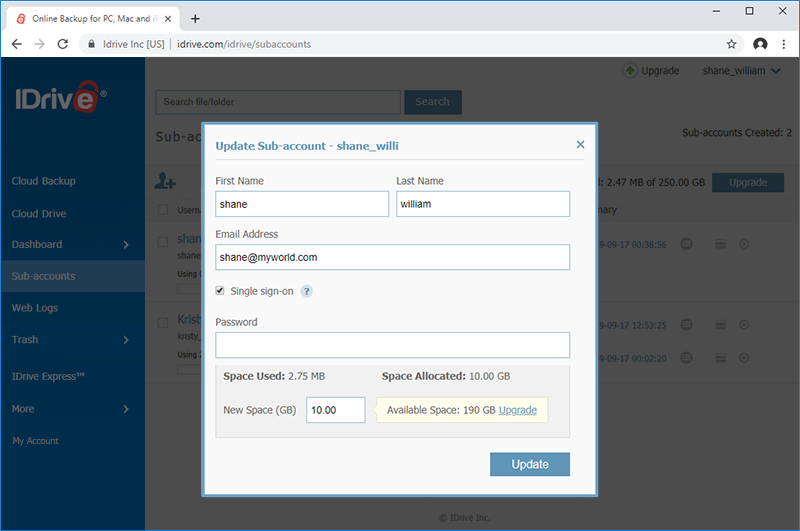Click the 'Sub-accounts Created: 2' text
This screenshot has height=531, width=800.
coord(737,133)
